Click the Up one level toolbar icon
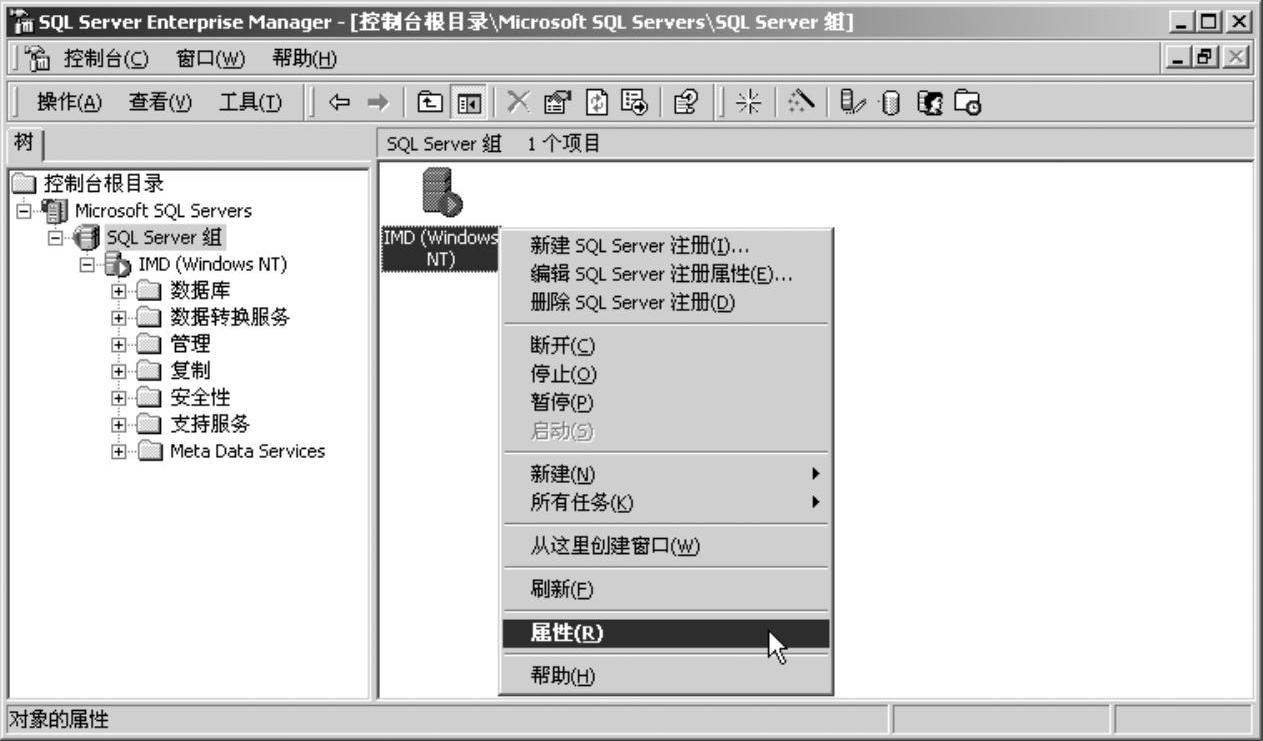 (x=429, y=102)
